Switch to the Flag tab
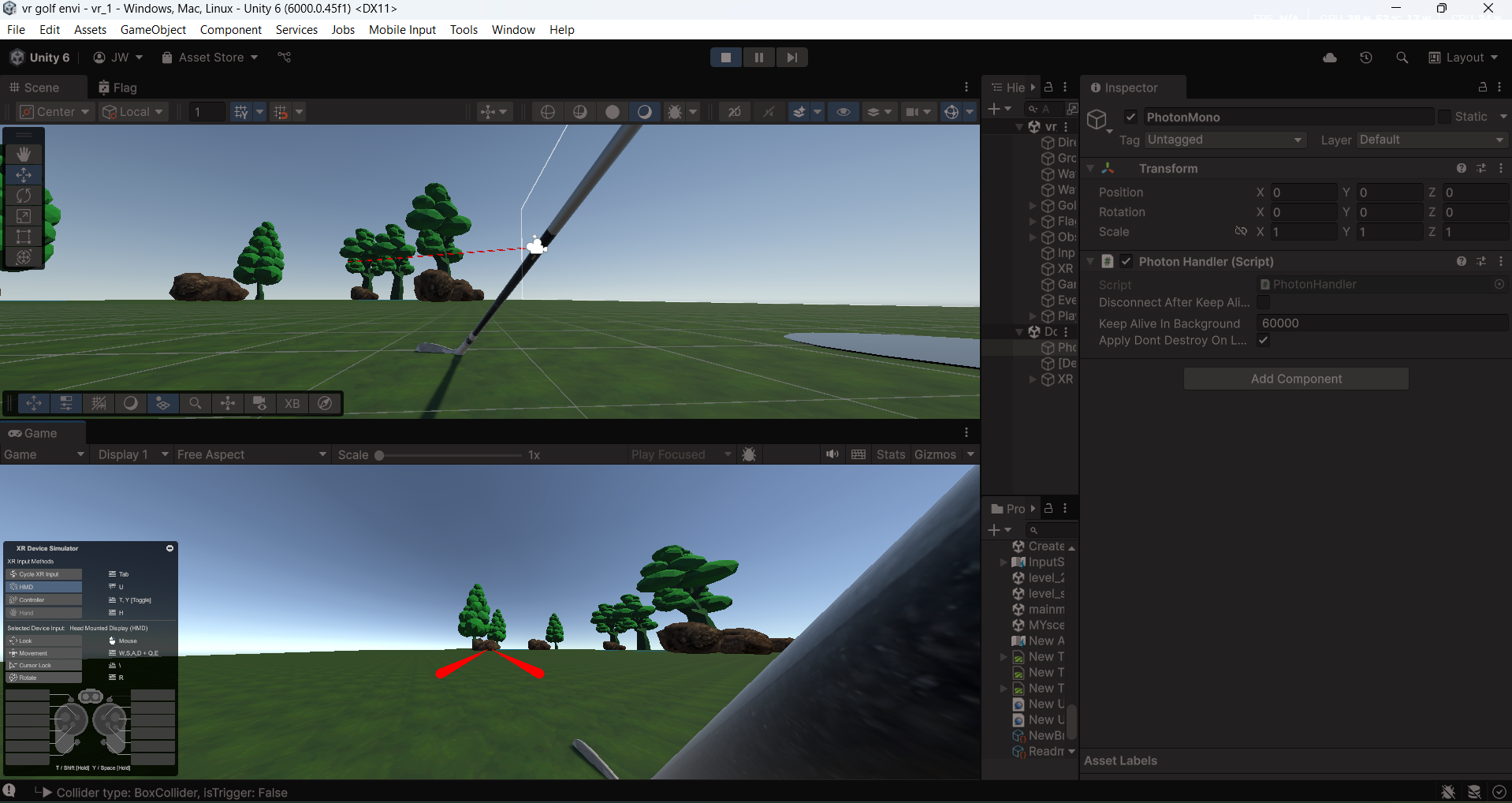 click(x=118, y=88)
